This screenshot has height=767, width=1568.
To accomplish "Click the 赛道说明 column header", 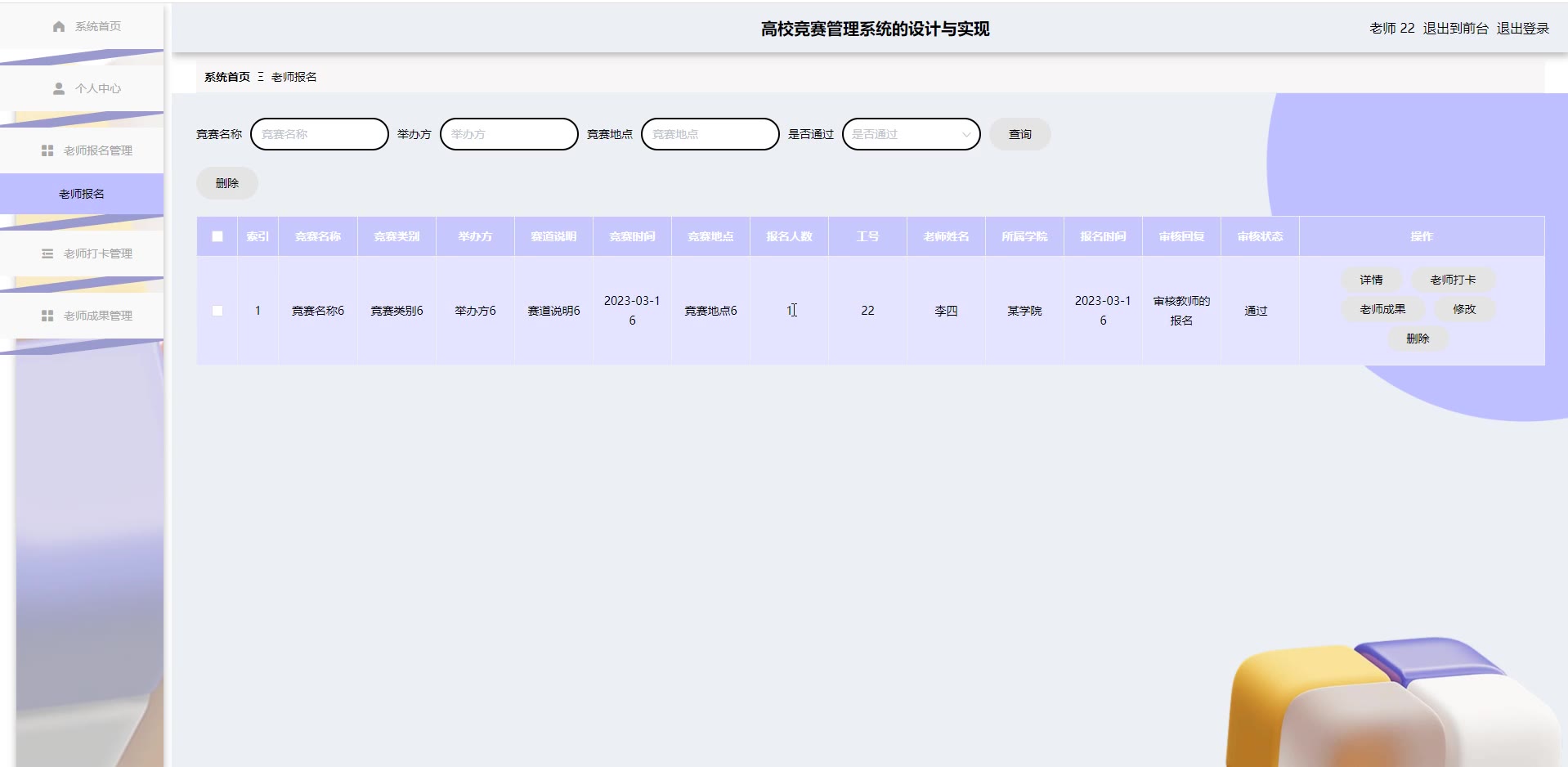I will click(553, 236).
